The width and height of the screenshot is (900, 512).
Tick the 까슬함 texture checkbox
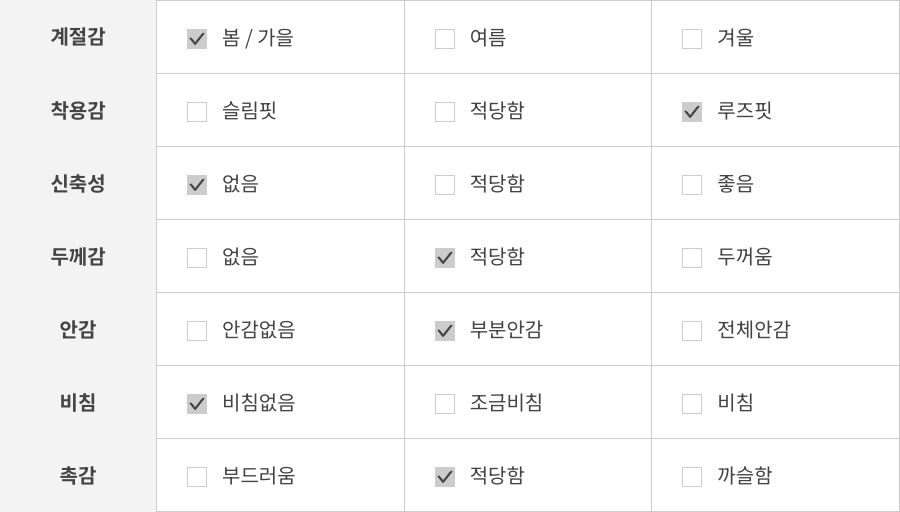[692, 477]
